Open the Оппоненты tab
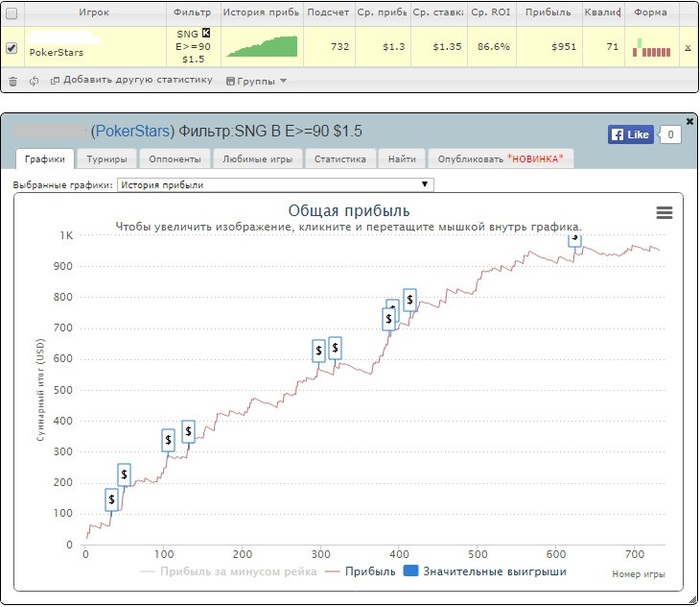Screen dimensions: 700x607 (x=175, y=159)
